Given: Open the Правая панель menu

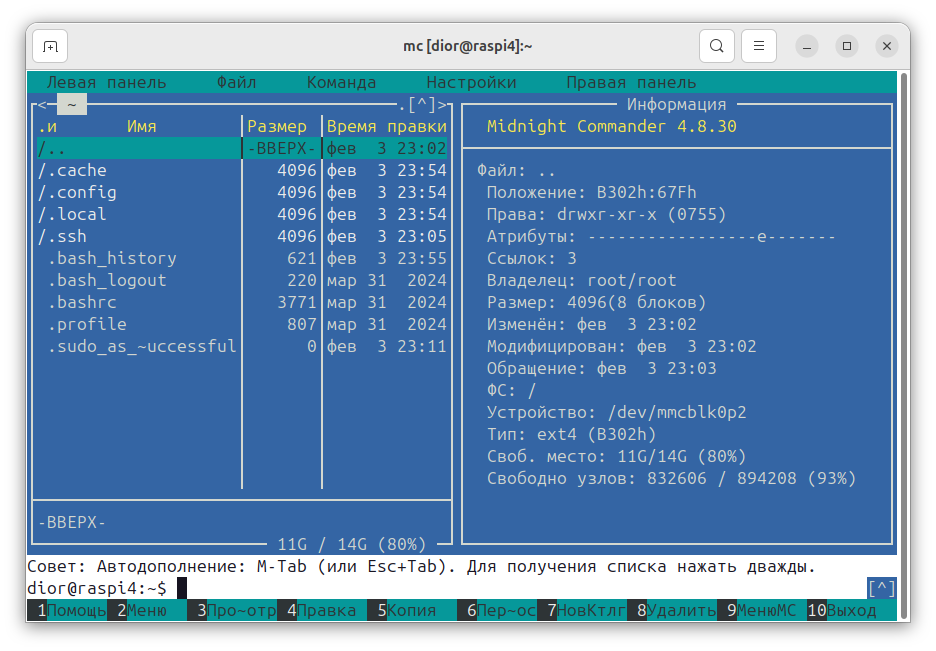Looking at the screenshot, I should [x=631, y=82].
